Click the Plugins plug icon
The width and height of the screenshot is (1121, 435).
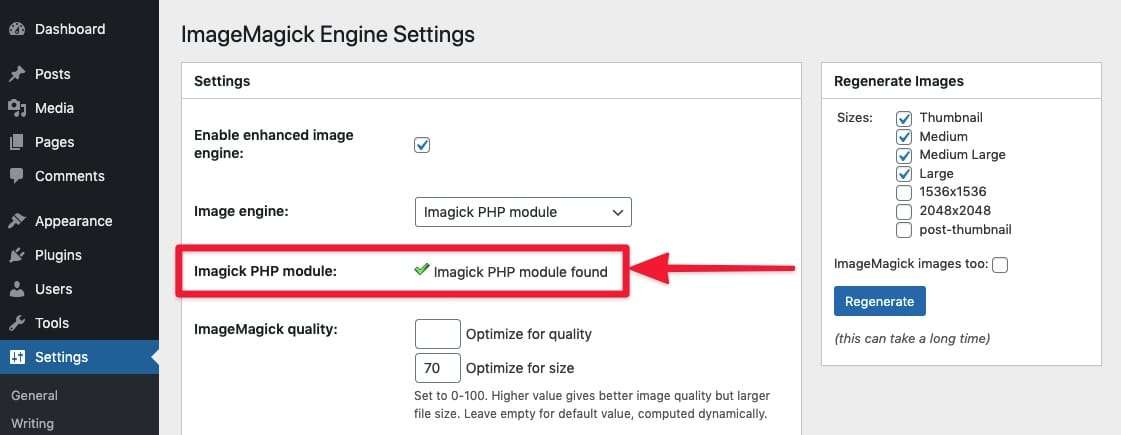pos(17,255)
